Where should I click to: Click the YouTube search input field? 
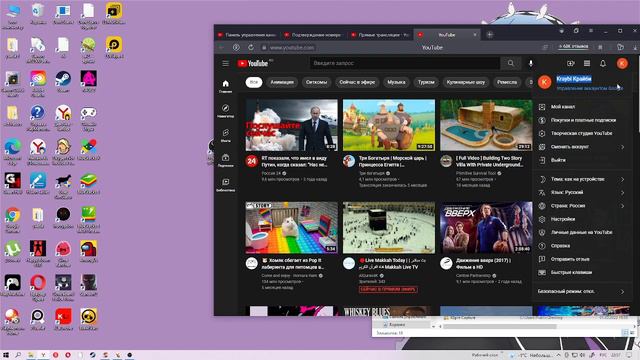405,63
